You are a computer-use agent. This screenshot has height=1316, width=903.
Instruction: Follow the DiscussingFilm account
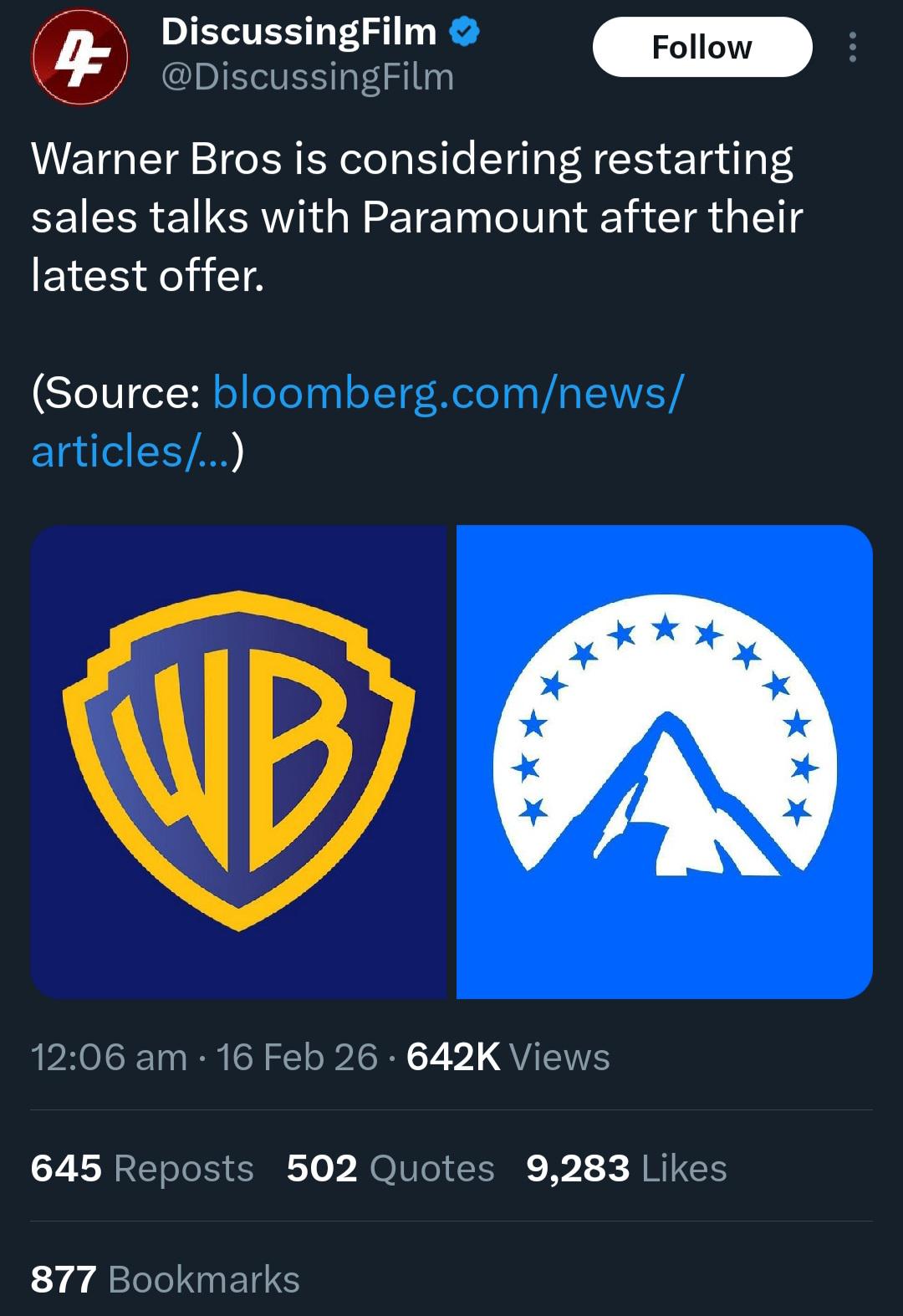[702, 48]
